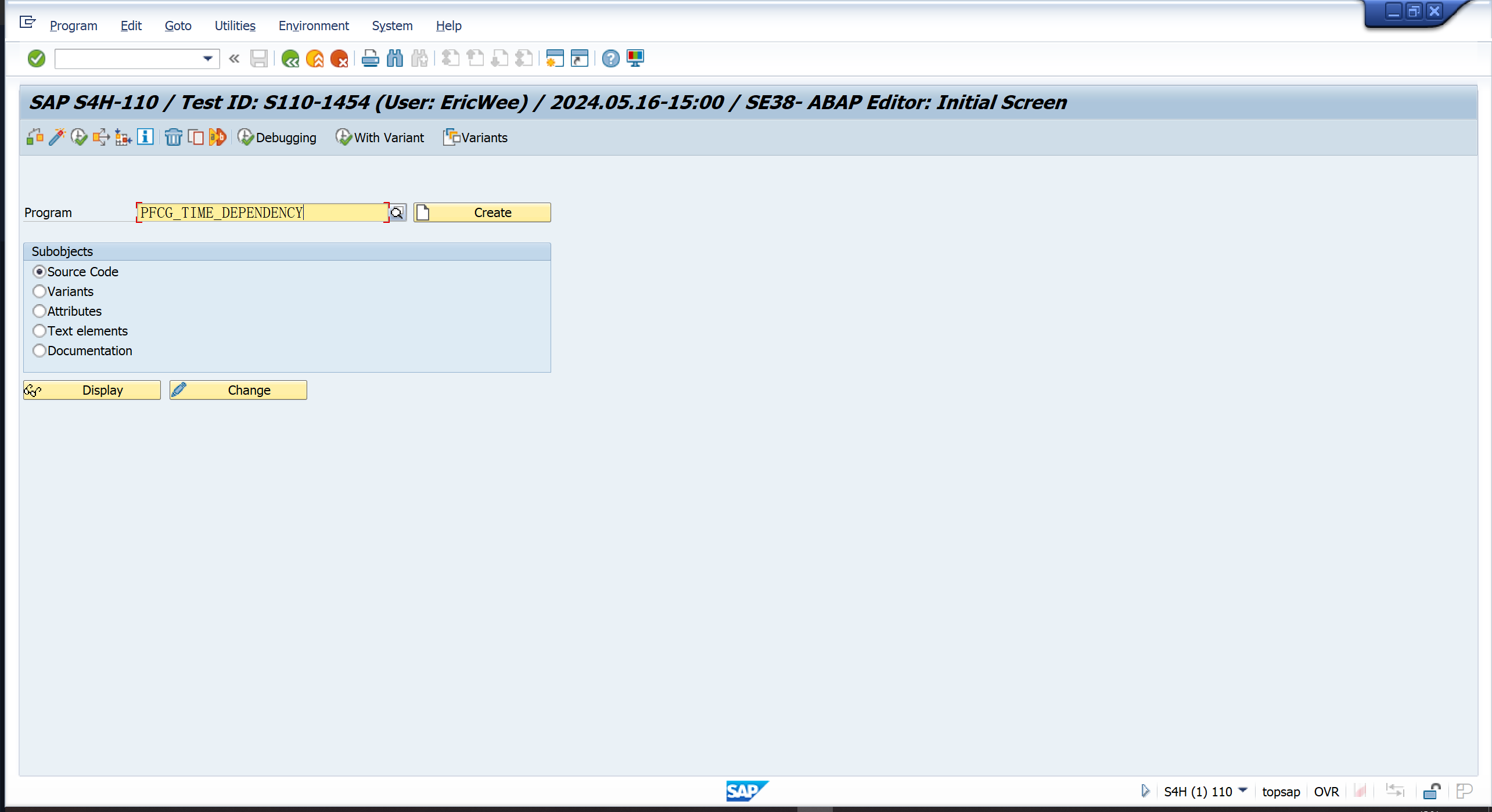
Task: Select the Text elements radio button
Action: click(39, 331)
